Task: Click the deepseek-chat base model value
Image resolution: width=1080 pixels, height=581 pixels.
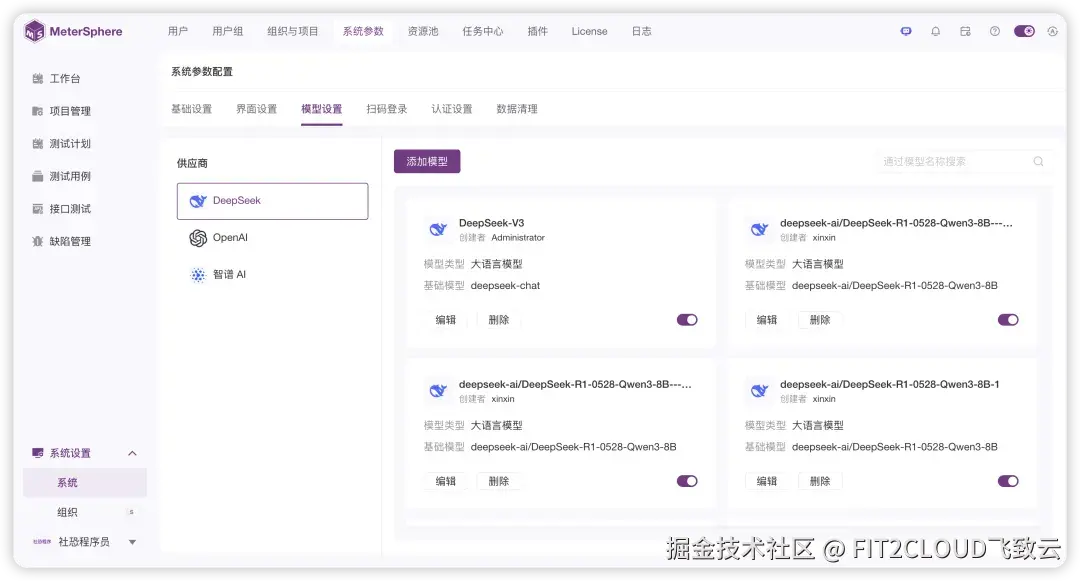Action: pos(505,286)
